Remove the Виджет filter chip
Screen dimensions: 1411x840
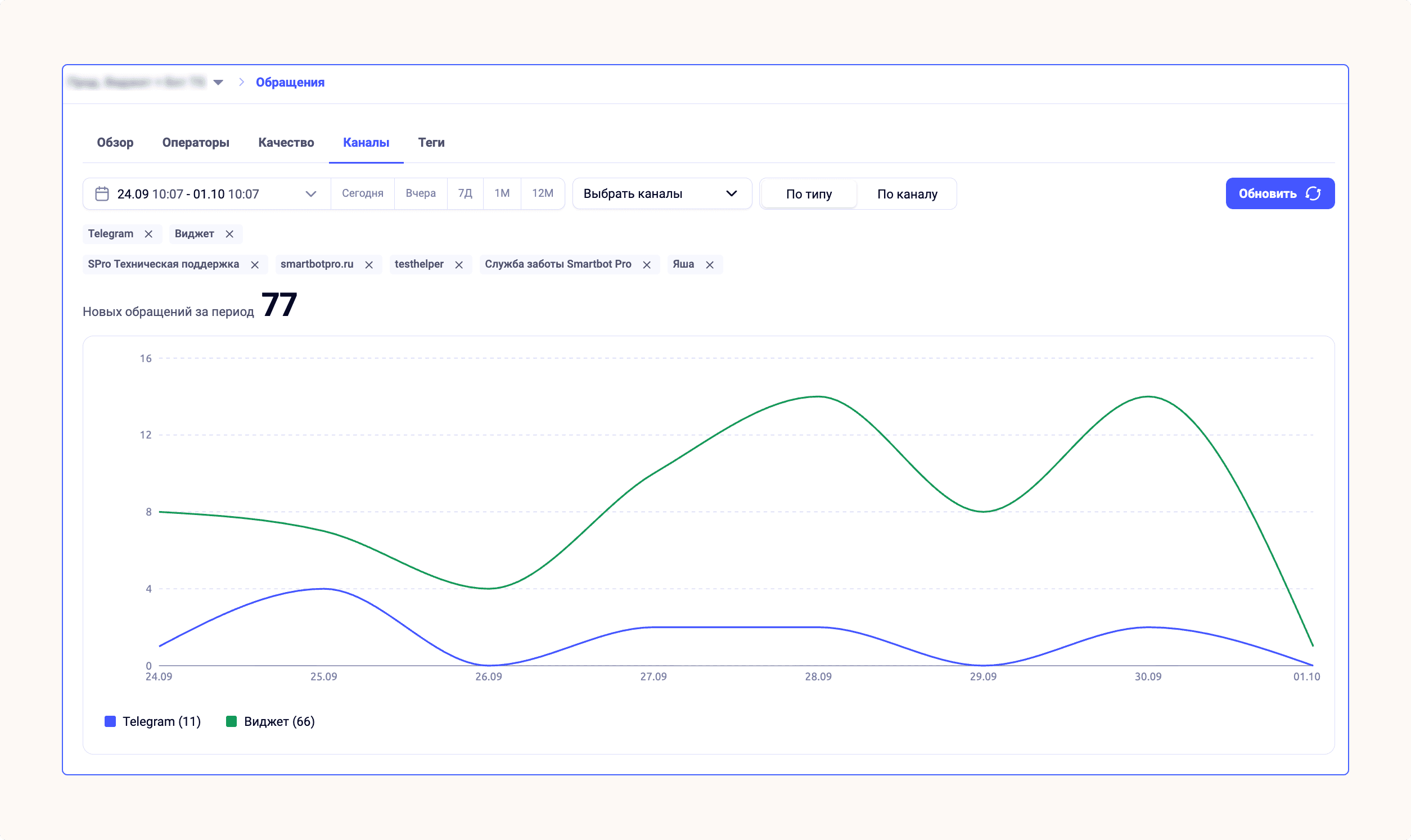pos(229,234)
